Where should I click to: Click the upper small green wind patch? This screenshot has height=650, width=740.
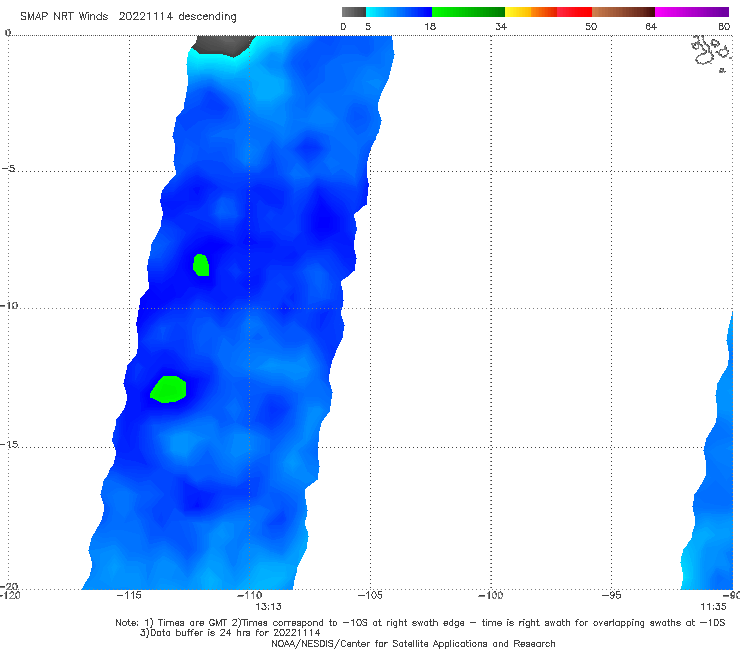pos(201,265)
